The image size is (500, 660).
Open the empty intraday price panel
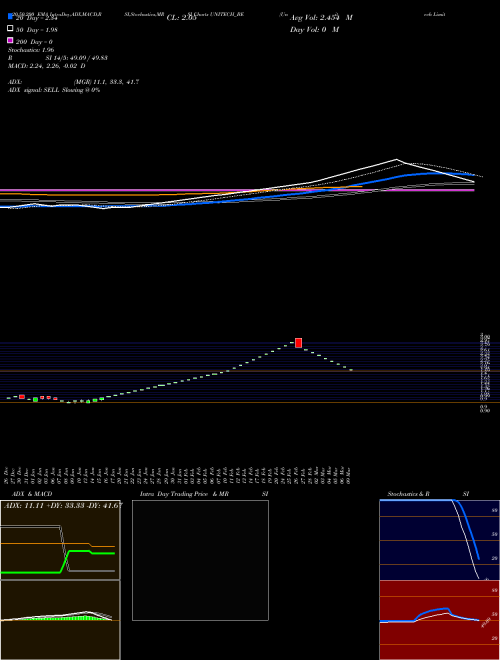[200, 560]
